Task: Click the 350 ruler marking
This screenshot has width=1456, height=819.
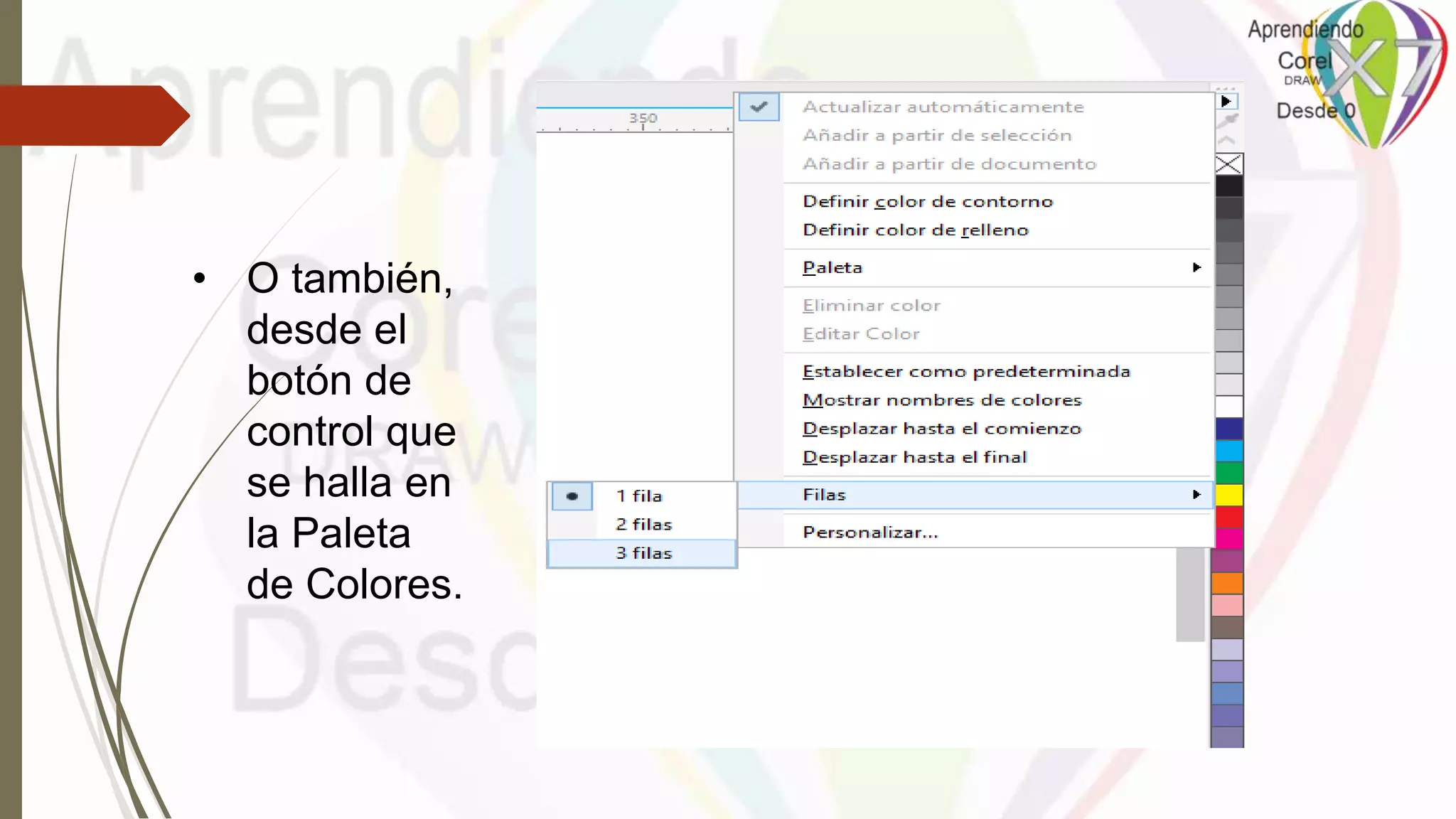Action: pos(643,118)
